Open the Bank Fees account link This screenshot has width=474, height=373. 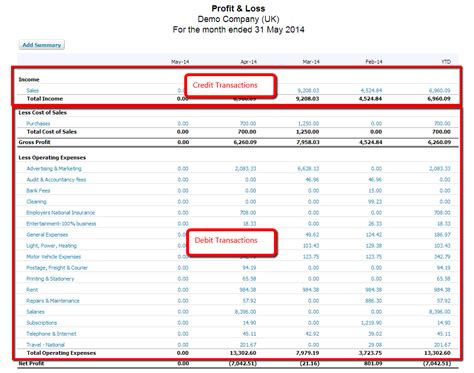pos(38,191)
